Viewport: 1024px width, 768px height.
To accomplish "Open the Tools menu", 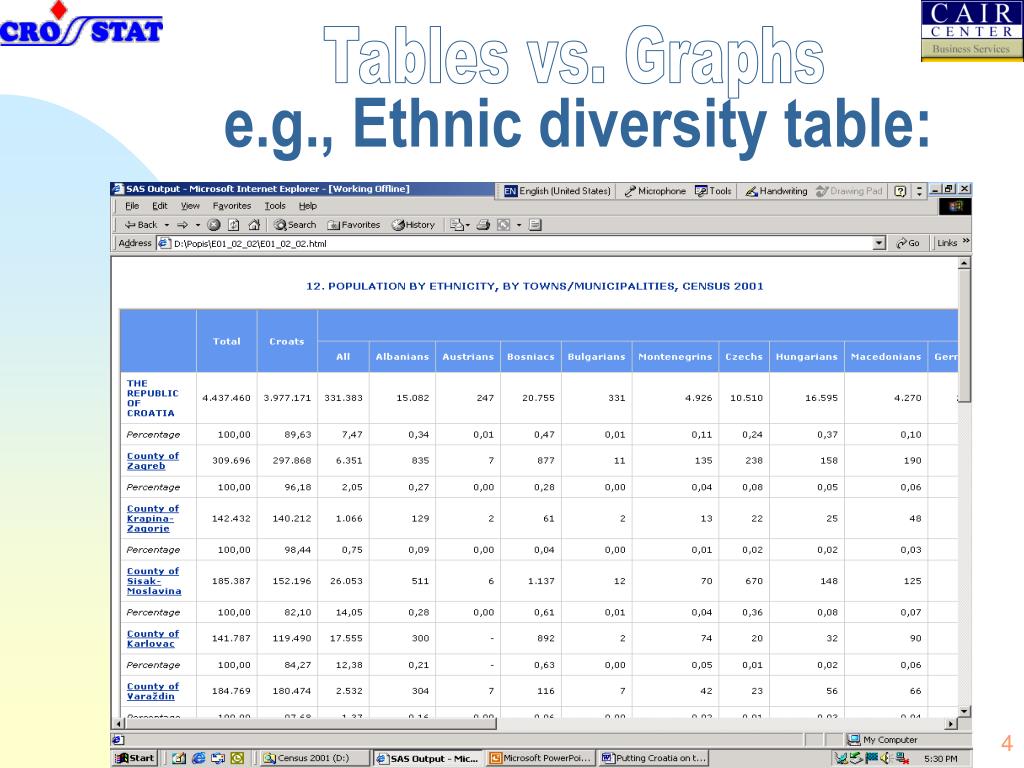I will click(x=275, y=206).
